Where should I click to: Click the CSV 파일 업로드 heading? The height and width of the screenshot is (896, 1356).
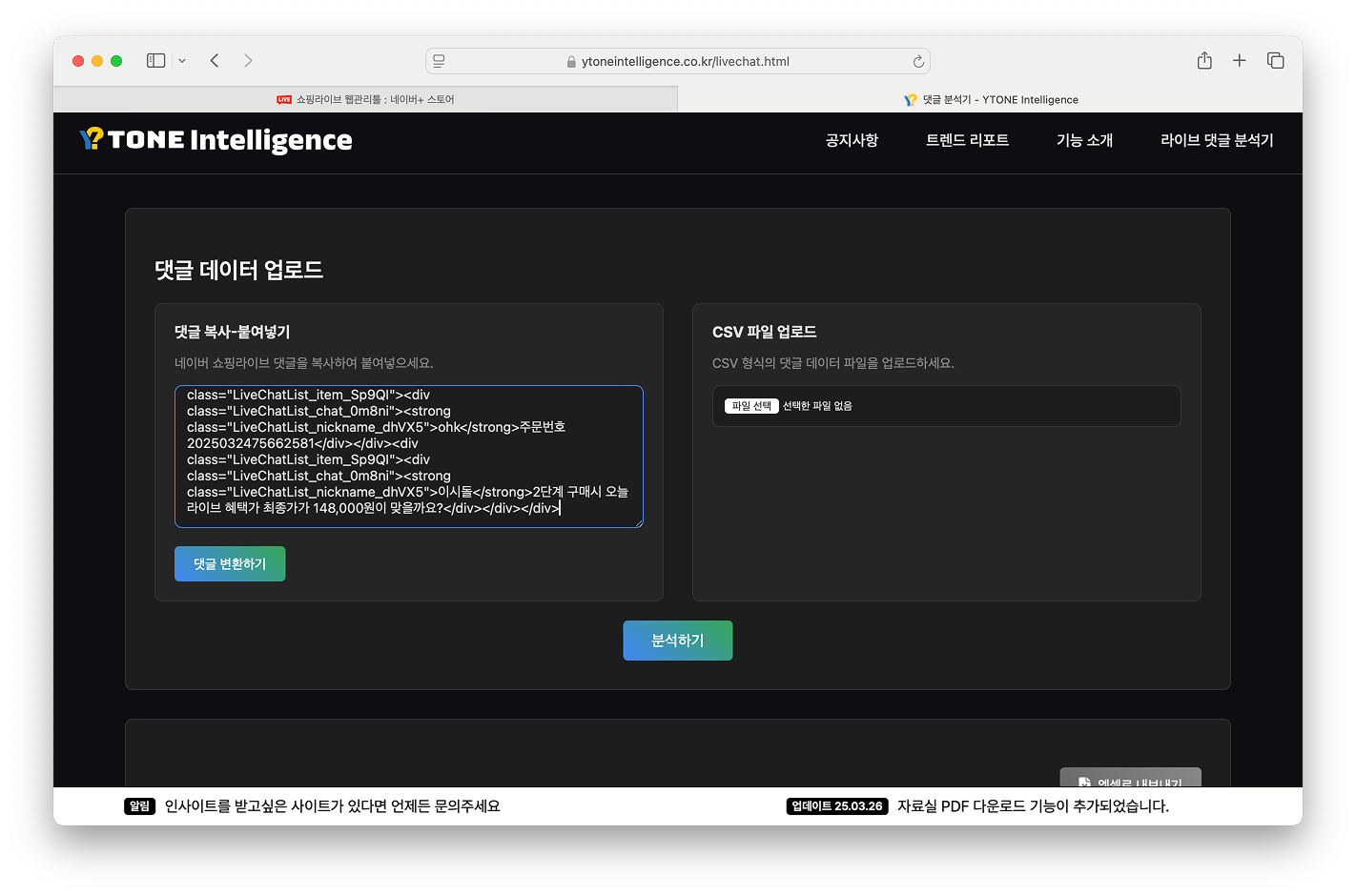click(765, 332)
